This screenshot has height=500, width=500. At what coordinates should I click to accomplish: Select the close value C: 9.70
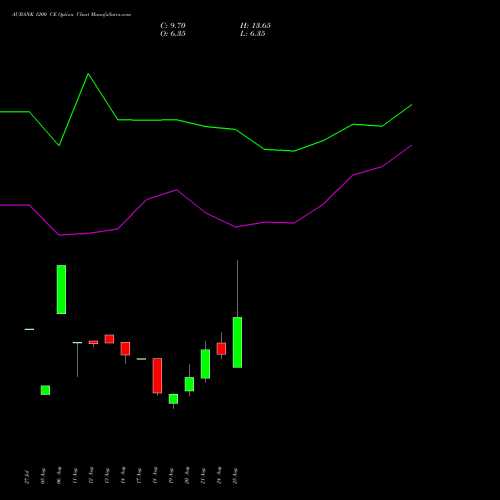click(x=173, y=26)
